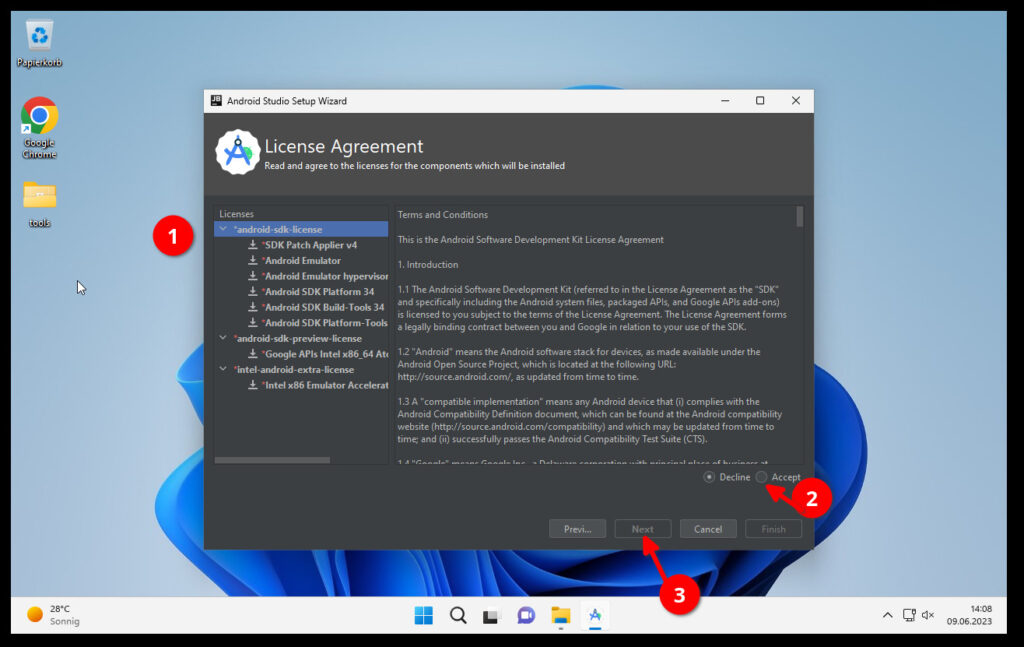This screenshot has width=1024, height=647.
Task: Click download icon beside Android Emulator
Action: (x=253, y=260)
